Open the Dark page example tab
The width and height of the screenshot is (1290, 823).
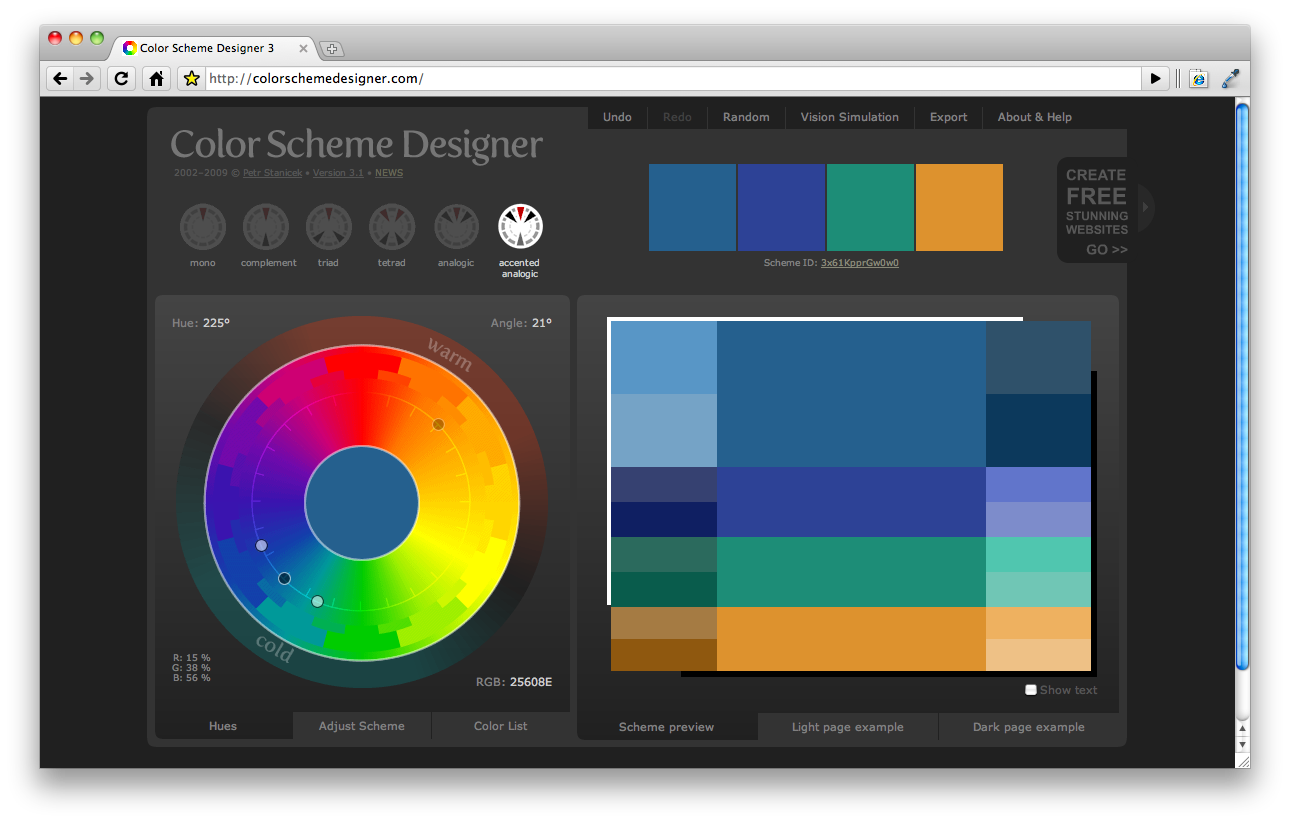1029,727
